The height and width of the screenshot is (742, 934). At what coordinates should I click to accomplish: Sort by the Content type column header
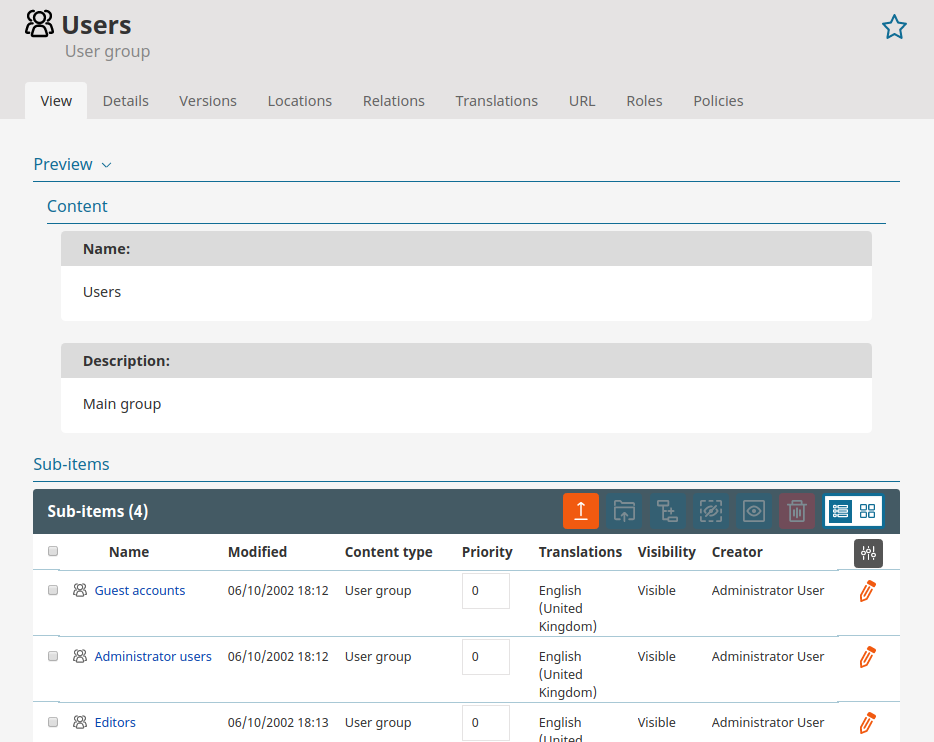click(388, 552)
